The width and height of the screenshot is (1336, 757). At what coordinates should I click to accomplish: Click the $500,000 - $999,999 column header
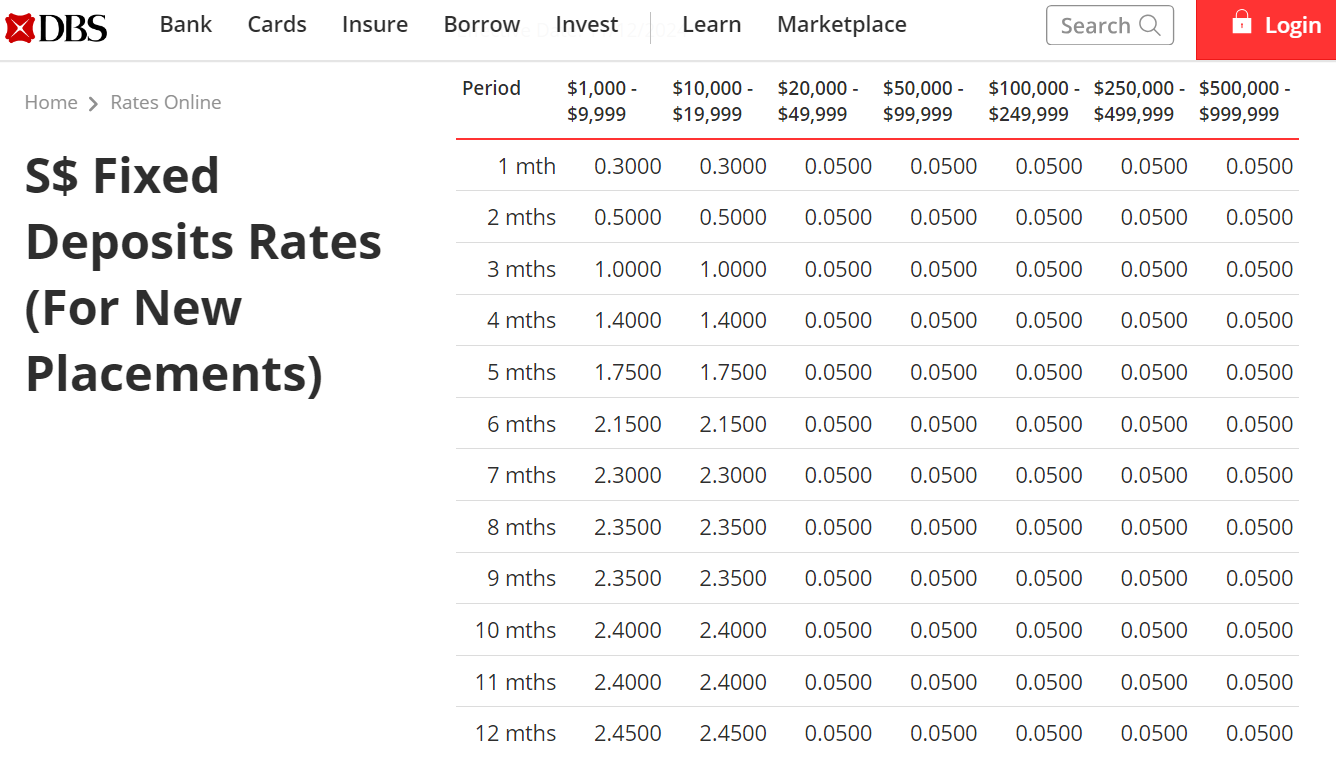point(1245,101)
